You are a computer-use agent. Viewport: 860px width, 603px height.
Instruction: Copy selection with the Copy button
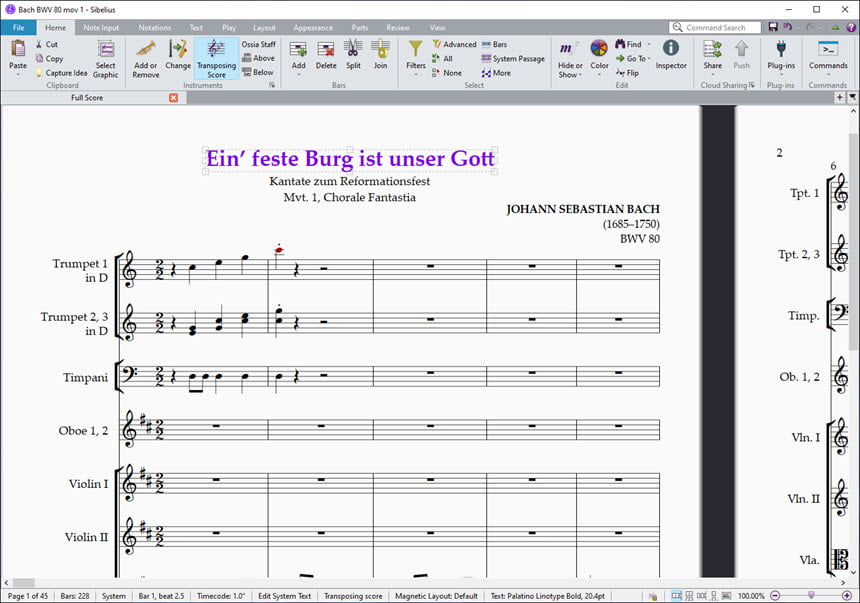coord(49,59)
